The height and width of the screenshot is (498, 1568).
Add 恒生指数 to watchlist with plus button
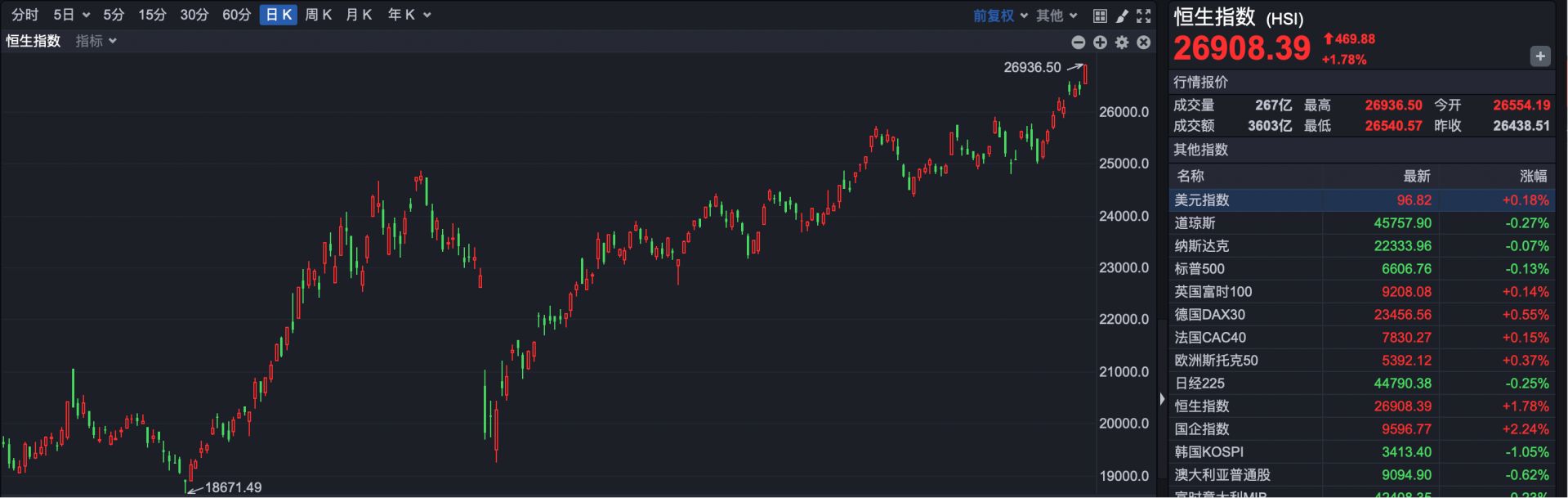(1539, 56)
